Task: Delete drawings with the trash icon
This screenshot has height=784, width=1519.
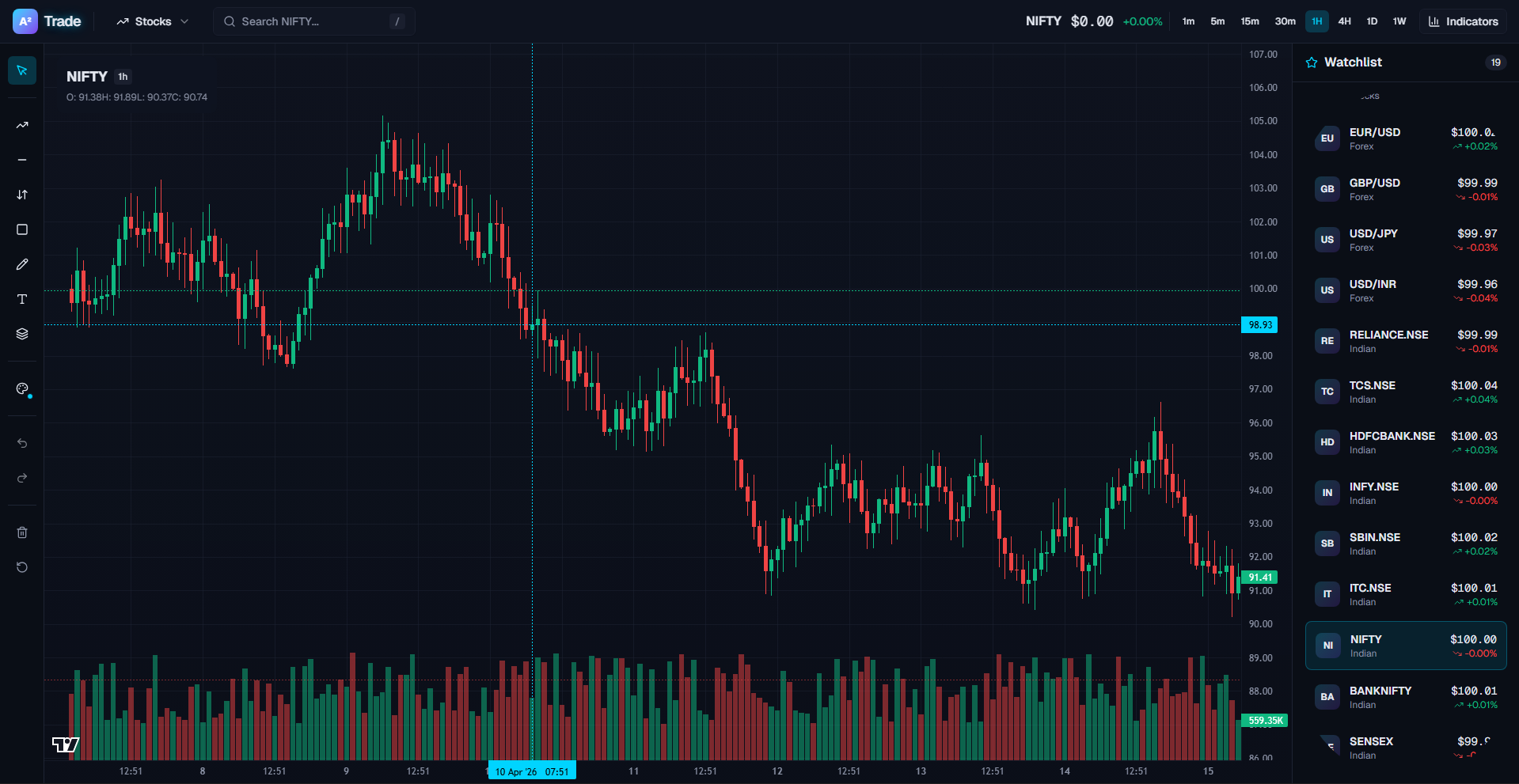Action: pos(22,532)
